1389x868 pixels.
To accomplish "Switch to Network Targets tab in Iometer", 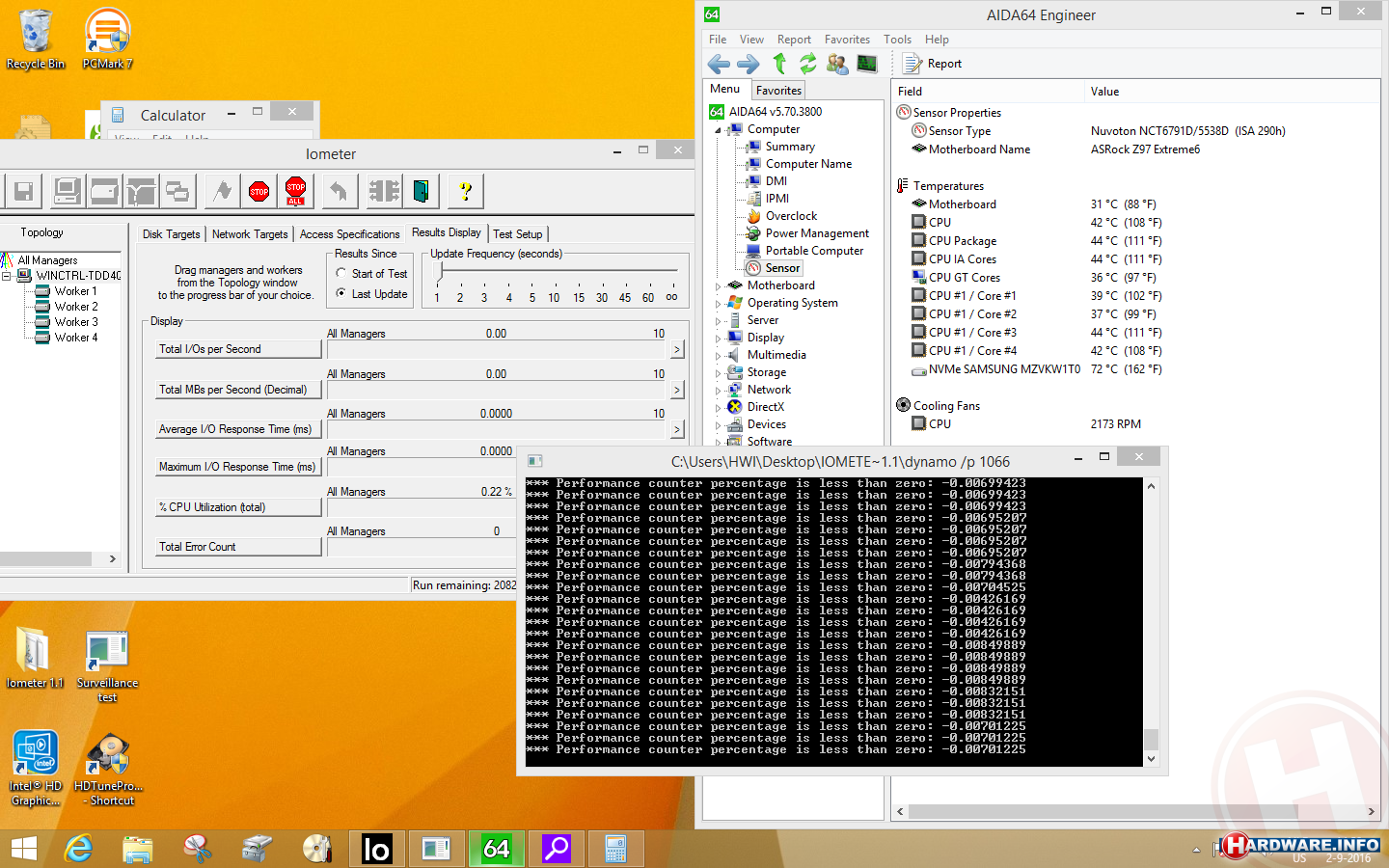I will [x=250, y=234].
